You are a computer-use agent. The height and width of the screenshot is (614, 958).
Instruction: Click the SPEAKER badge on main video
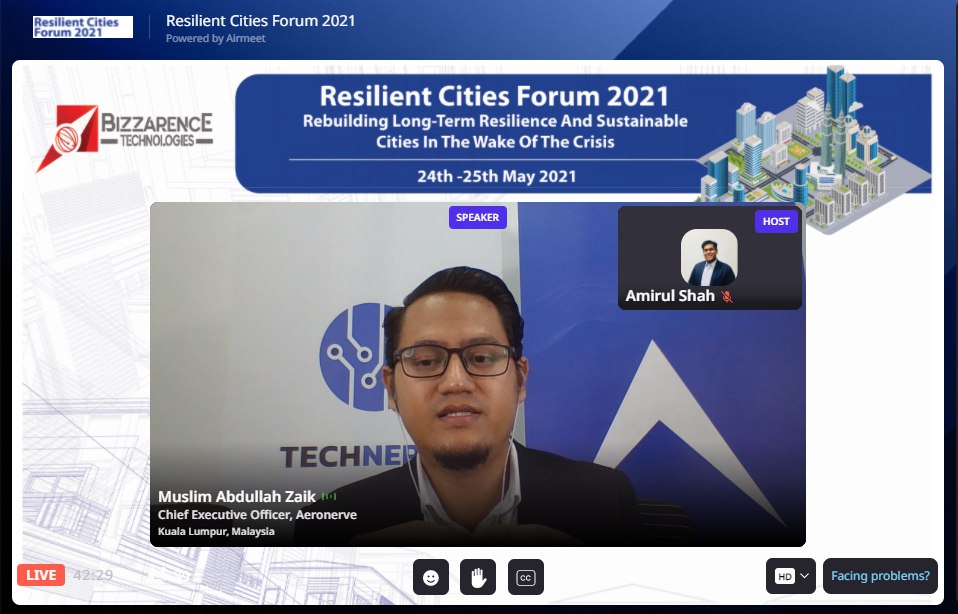coord(478,217)
